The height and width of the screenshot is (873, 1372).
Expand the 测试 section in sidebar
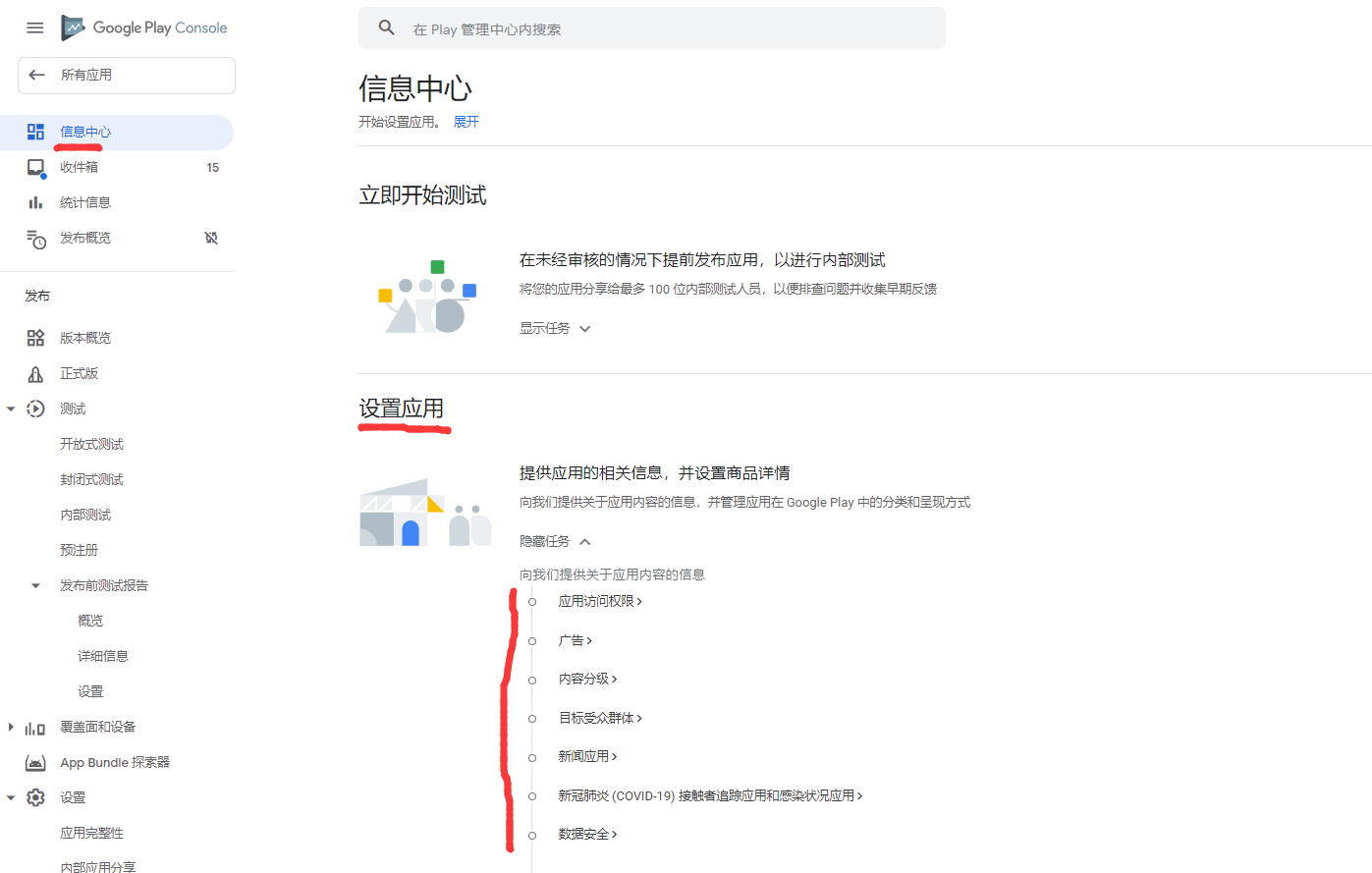coord(12,408)
